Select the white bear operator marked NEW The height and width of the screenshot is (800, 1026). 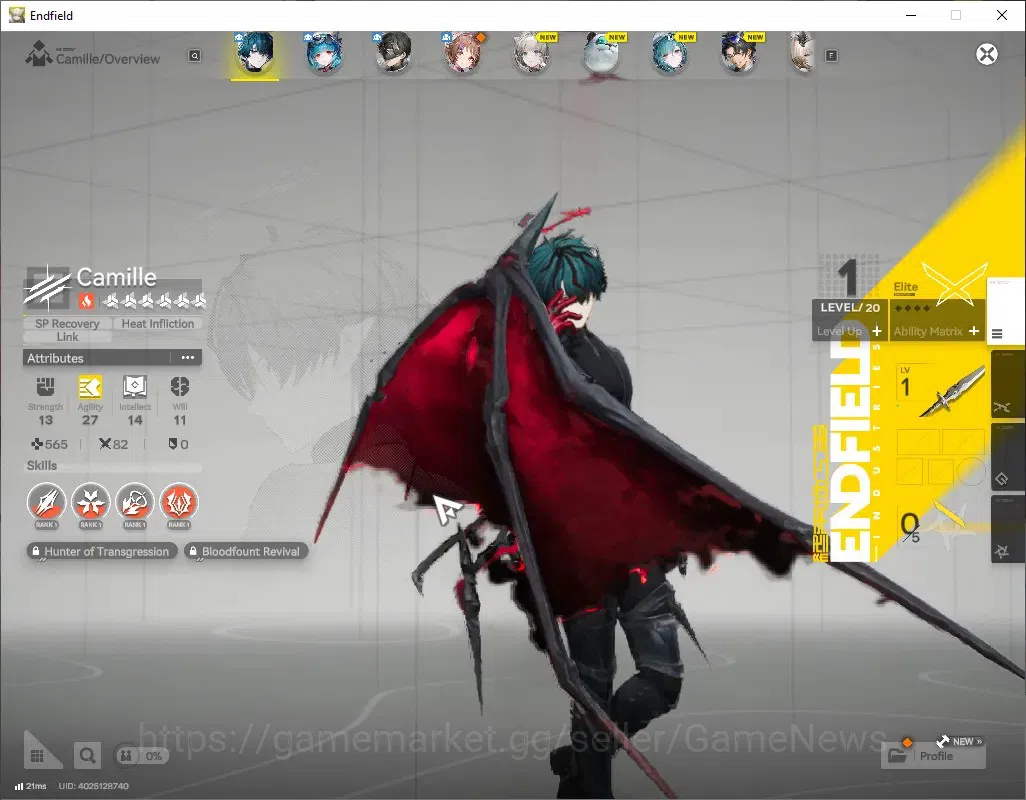click(602, 53)
